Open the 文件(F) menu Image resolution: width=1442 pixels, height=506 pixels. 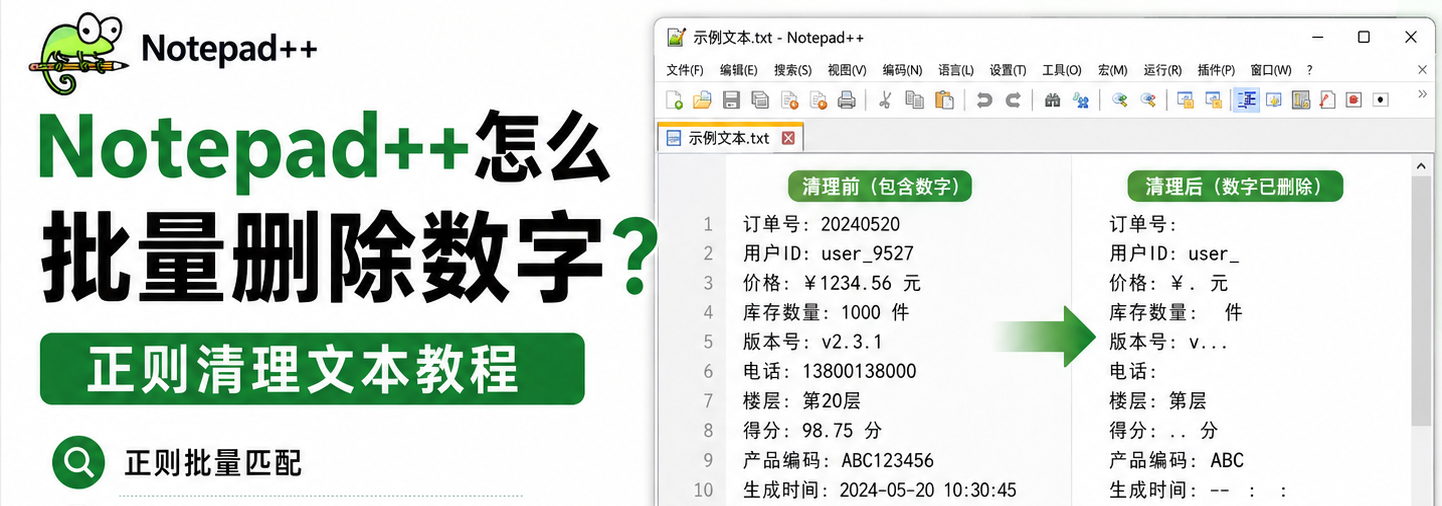(x=685, y=70)
